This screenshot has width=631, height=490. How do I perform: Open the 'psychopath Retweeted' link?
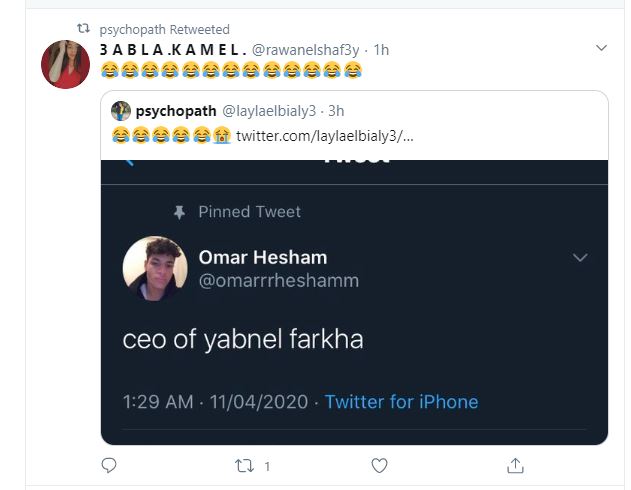pyautogui.click(x=165, y=29)
